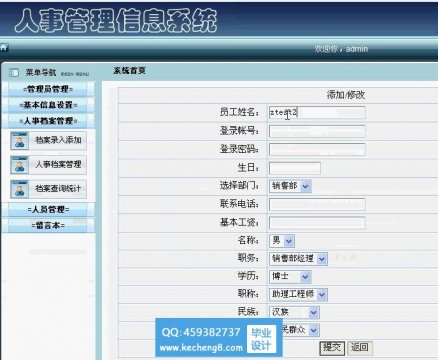
Task: Click the 基本工资 salary input field
Action: (x=317, y=223)
